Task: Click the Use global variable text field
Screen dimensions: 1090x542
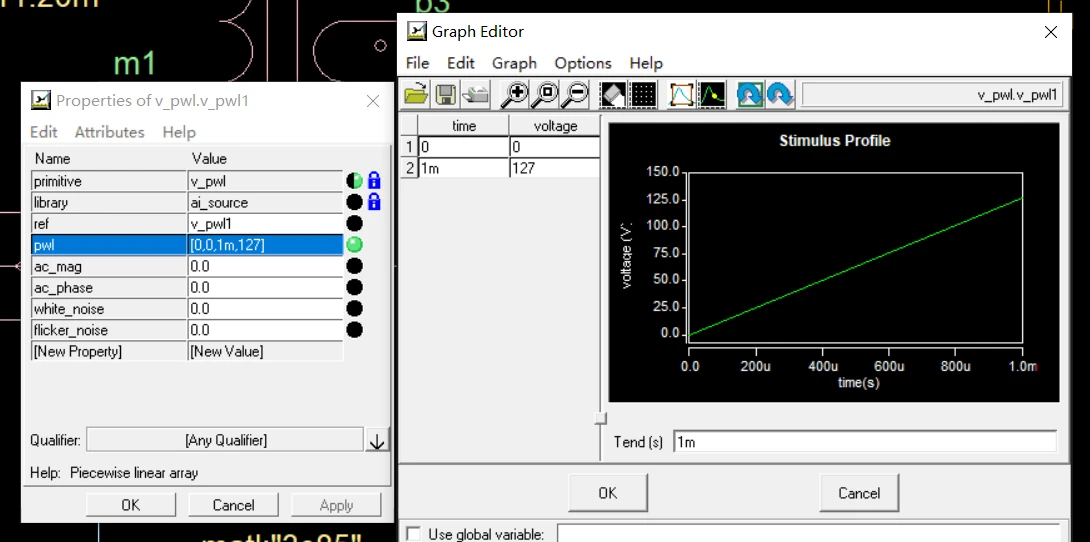Action: (x=808, y=534)
